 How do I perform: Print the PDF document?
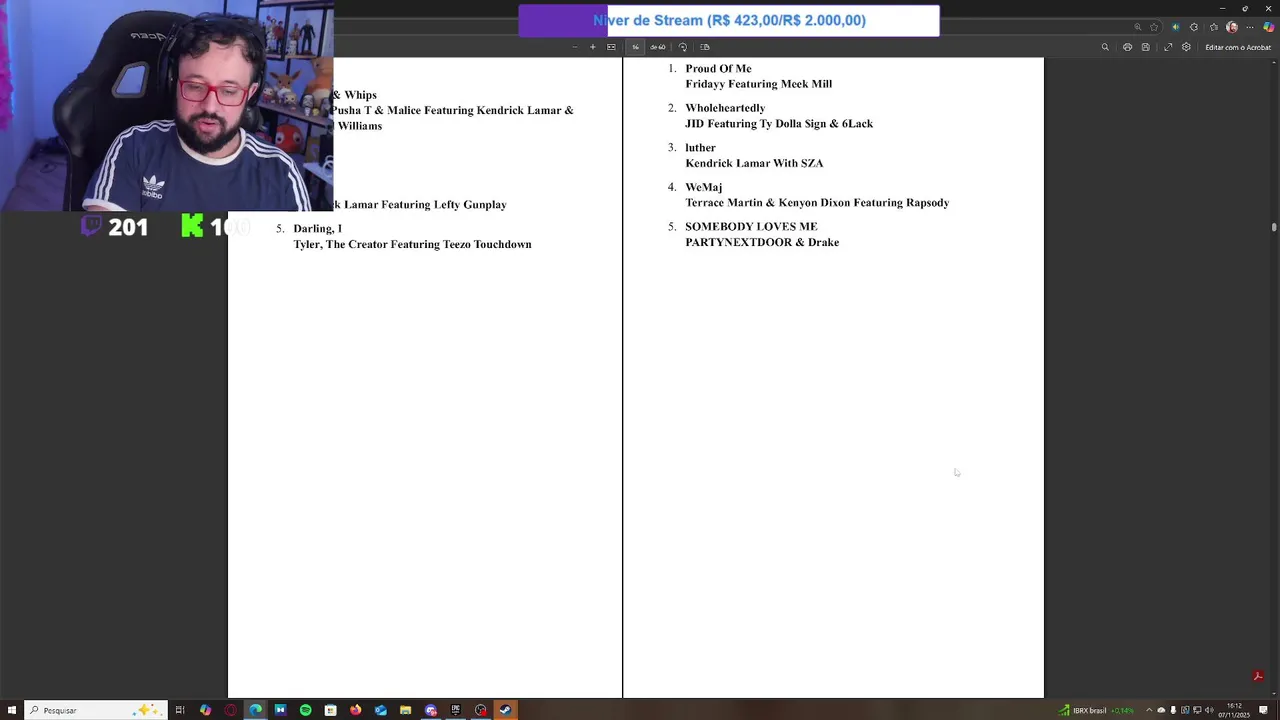tap(1127, 47)
